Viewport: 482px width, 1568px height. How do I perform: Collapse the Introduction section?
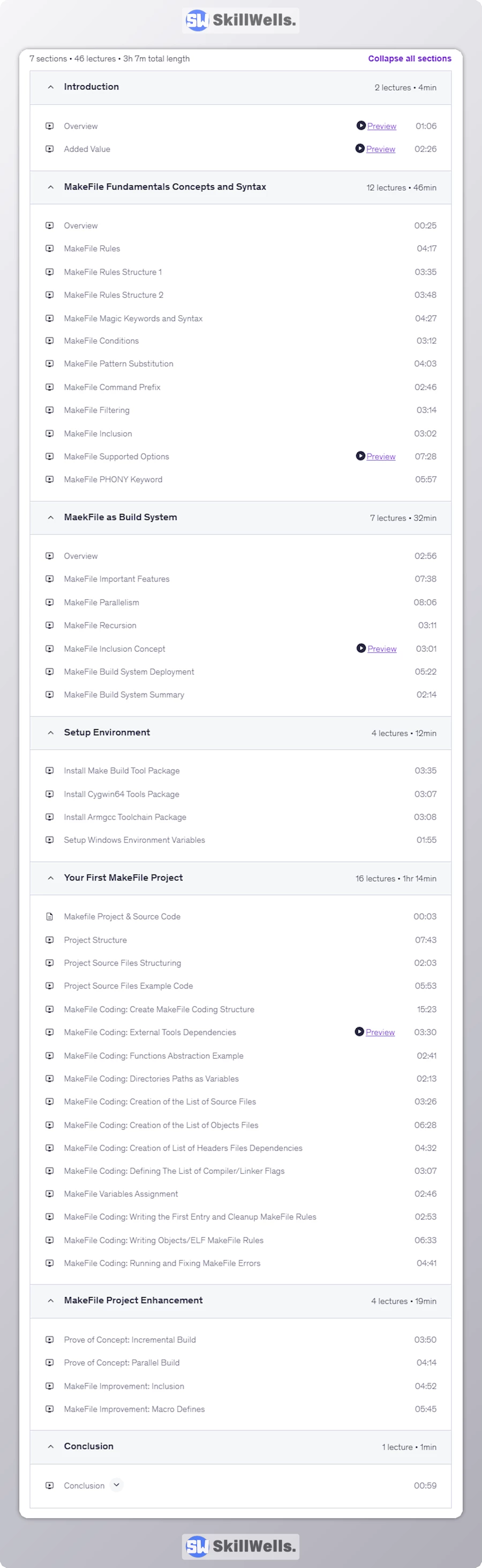tap(50, 87)
